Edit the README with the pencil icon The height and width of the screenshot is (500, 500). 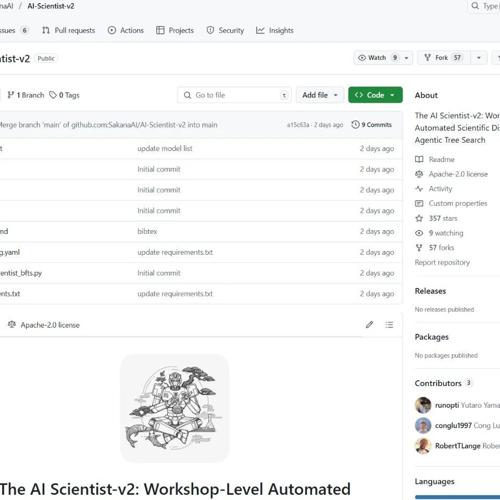tap(369, 325)
